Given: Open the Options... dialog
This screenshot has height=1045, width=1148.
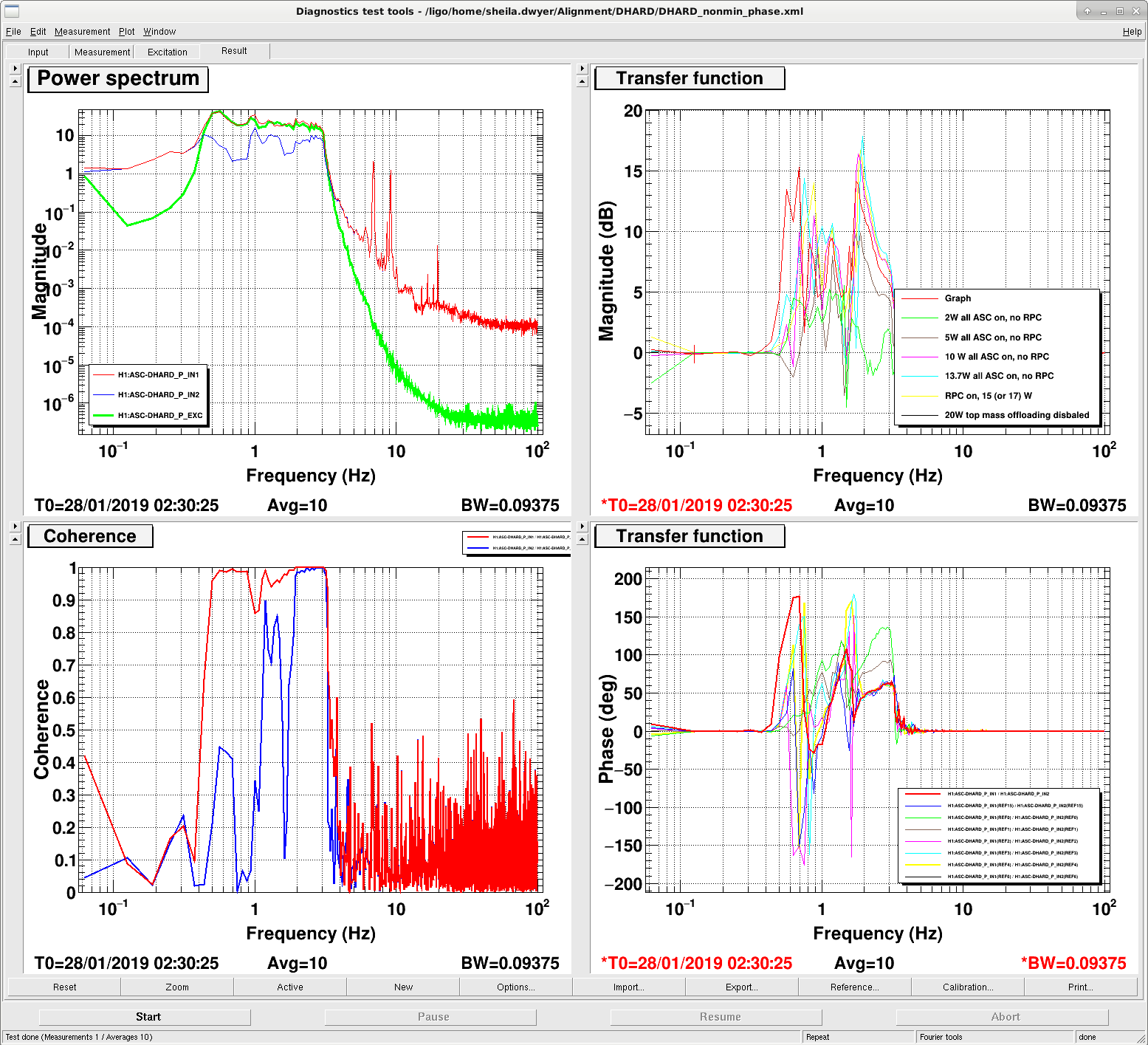Looking at the screenshot, I should click(x=516, y=987).
